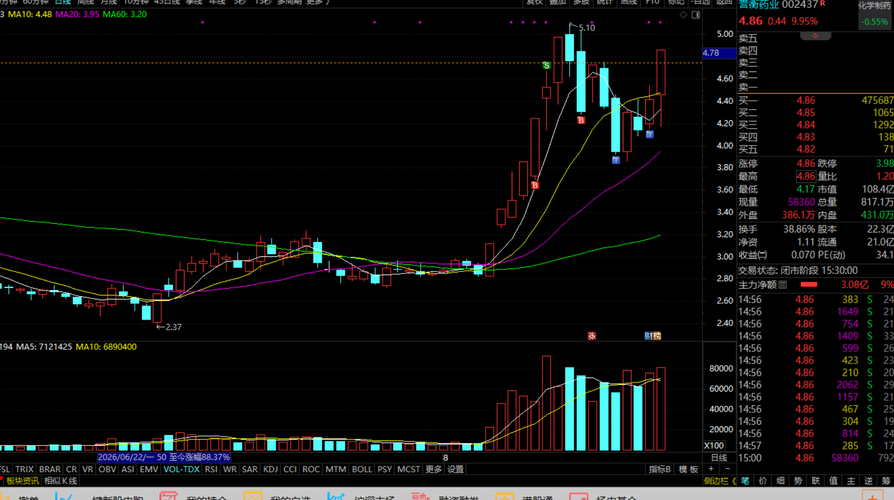Select the 细 detail tab
The width and height of the screenshot is (894, 500).
click(x=781, y=481)
